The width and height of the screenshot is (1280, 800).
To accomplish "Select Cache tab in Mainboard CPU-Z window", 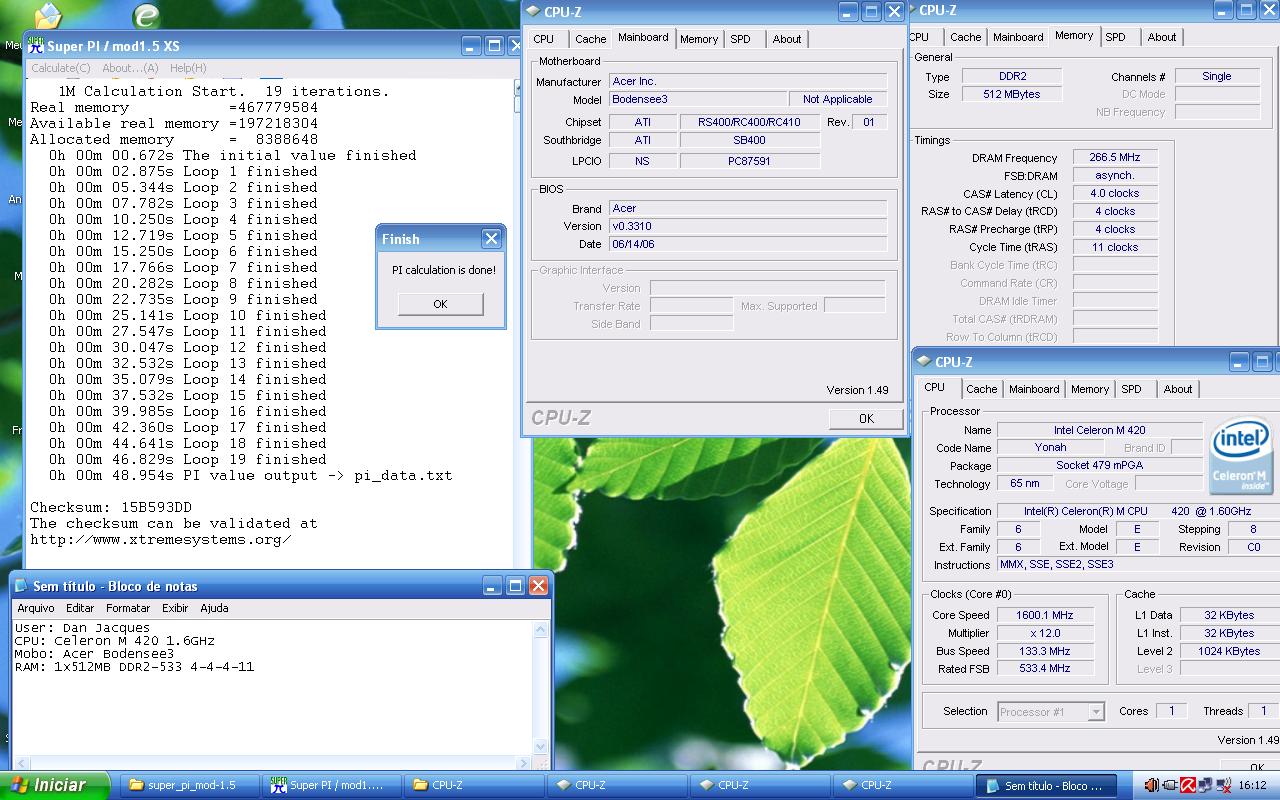I will (590, 39).
